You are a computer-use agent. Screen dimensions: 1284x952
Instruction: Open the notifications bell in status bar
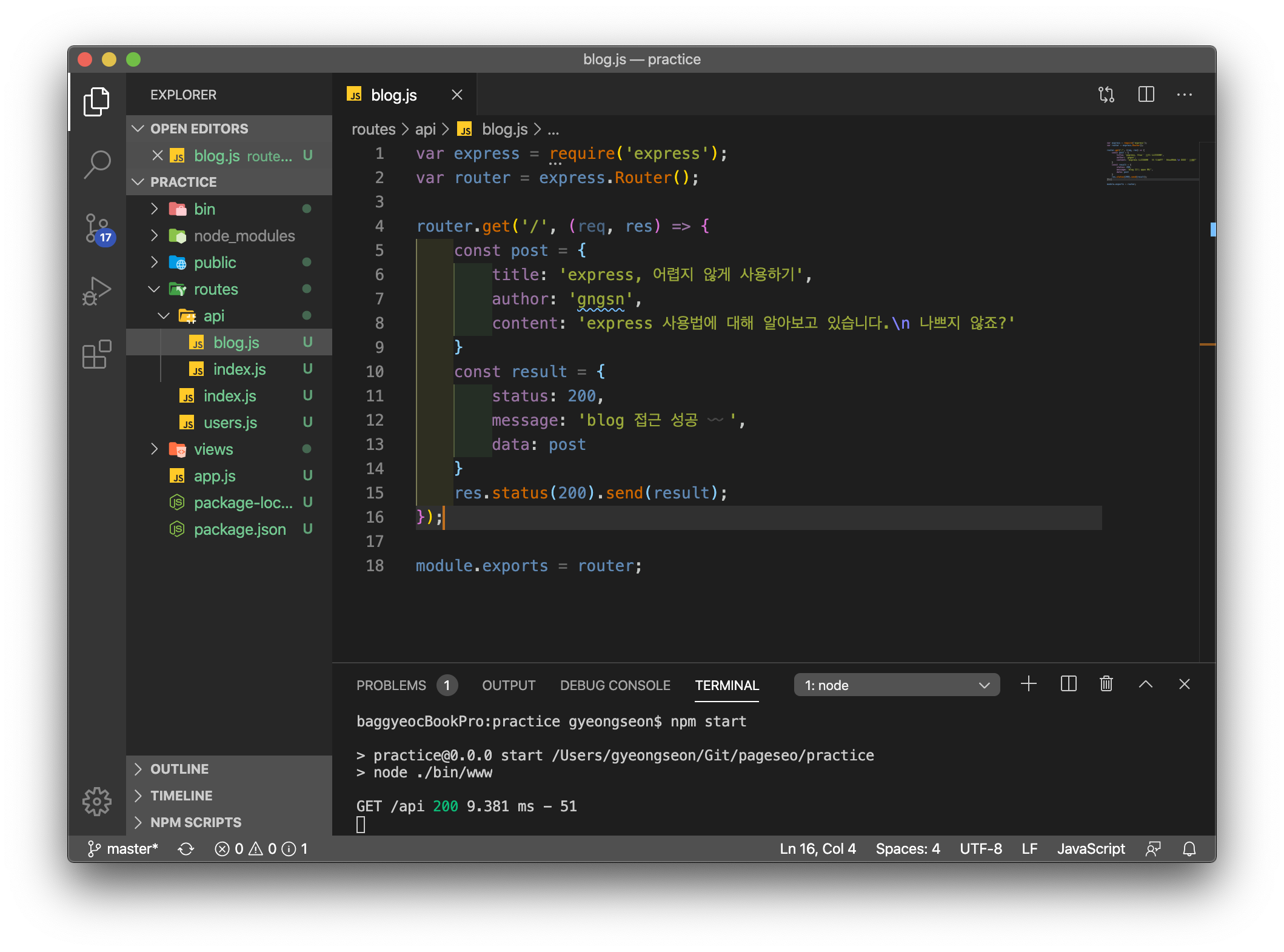pos(1189,849)
